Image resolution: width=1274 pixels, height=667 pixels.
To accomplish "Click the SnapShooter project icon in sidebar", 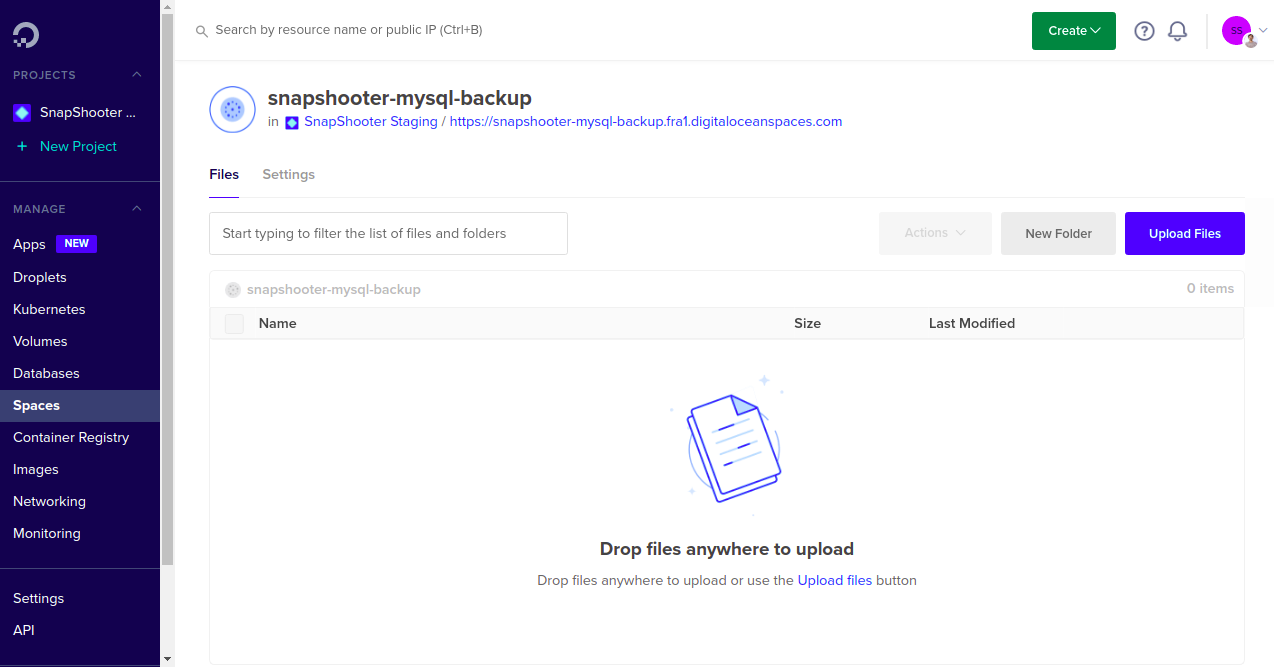I will click(22, 113).
